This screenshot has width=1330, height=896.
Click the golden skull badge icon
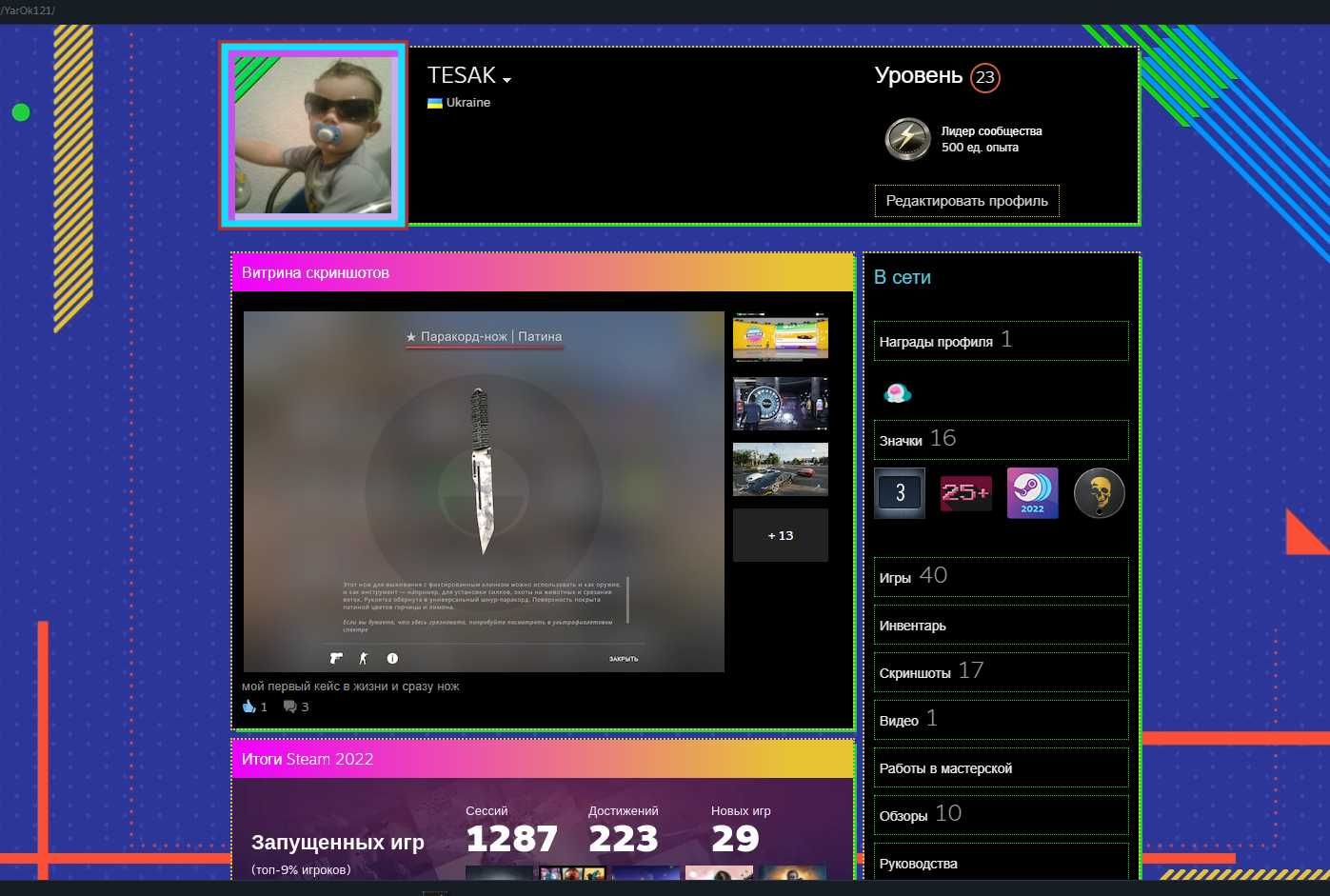coord(1100,493)
